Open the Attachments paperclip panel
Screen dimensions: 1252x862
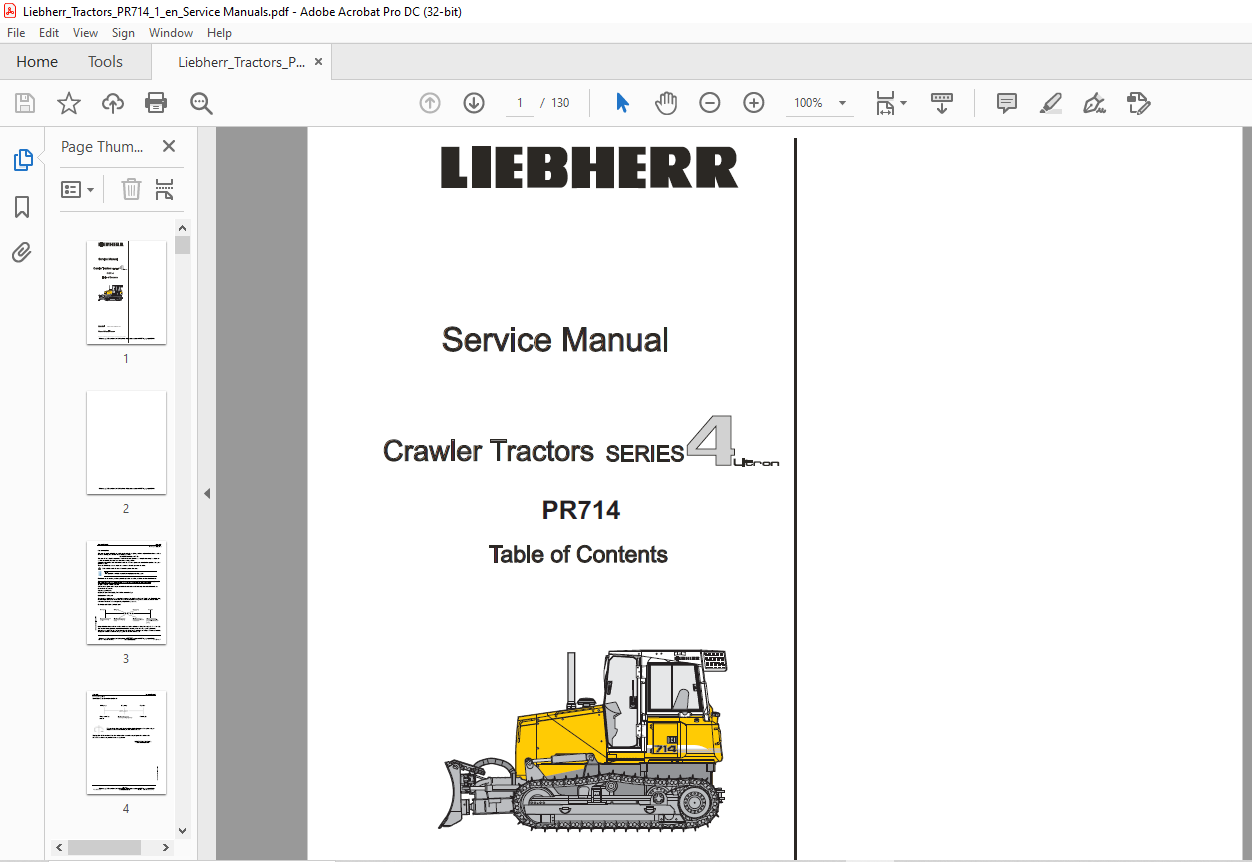coord(22,252)
